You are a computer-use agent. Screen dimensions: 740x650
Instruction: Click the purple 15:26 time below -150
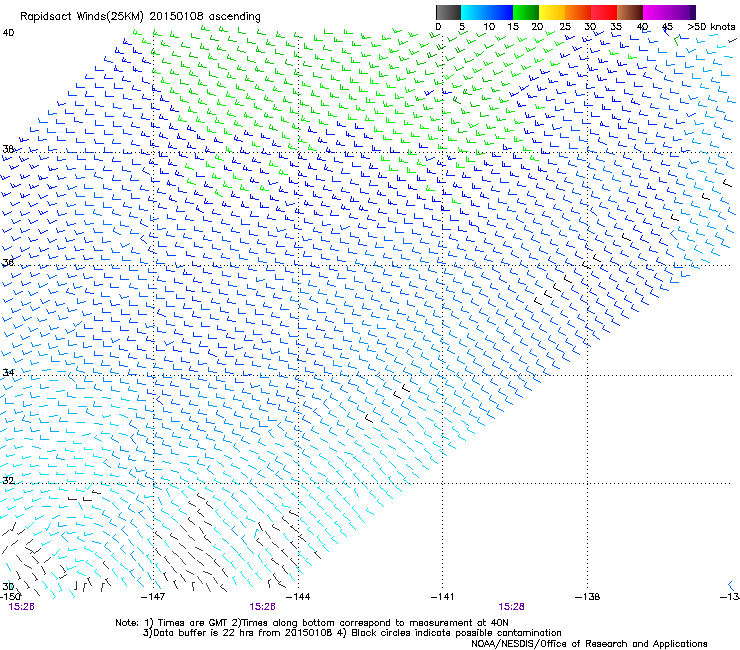(21, 607)
